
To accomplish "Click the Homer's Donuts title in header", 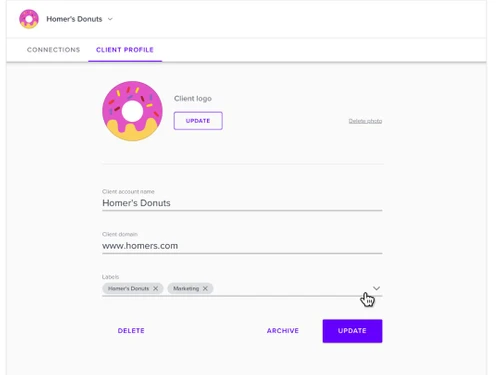I will [74, 19].
